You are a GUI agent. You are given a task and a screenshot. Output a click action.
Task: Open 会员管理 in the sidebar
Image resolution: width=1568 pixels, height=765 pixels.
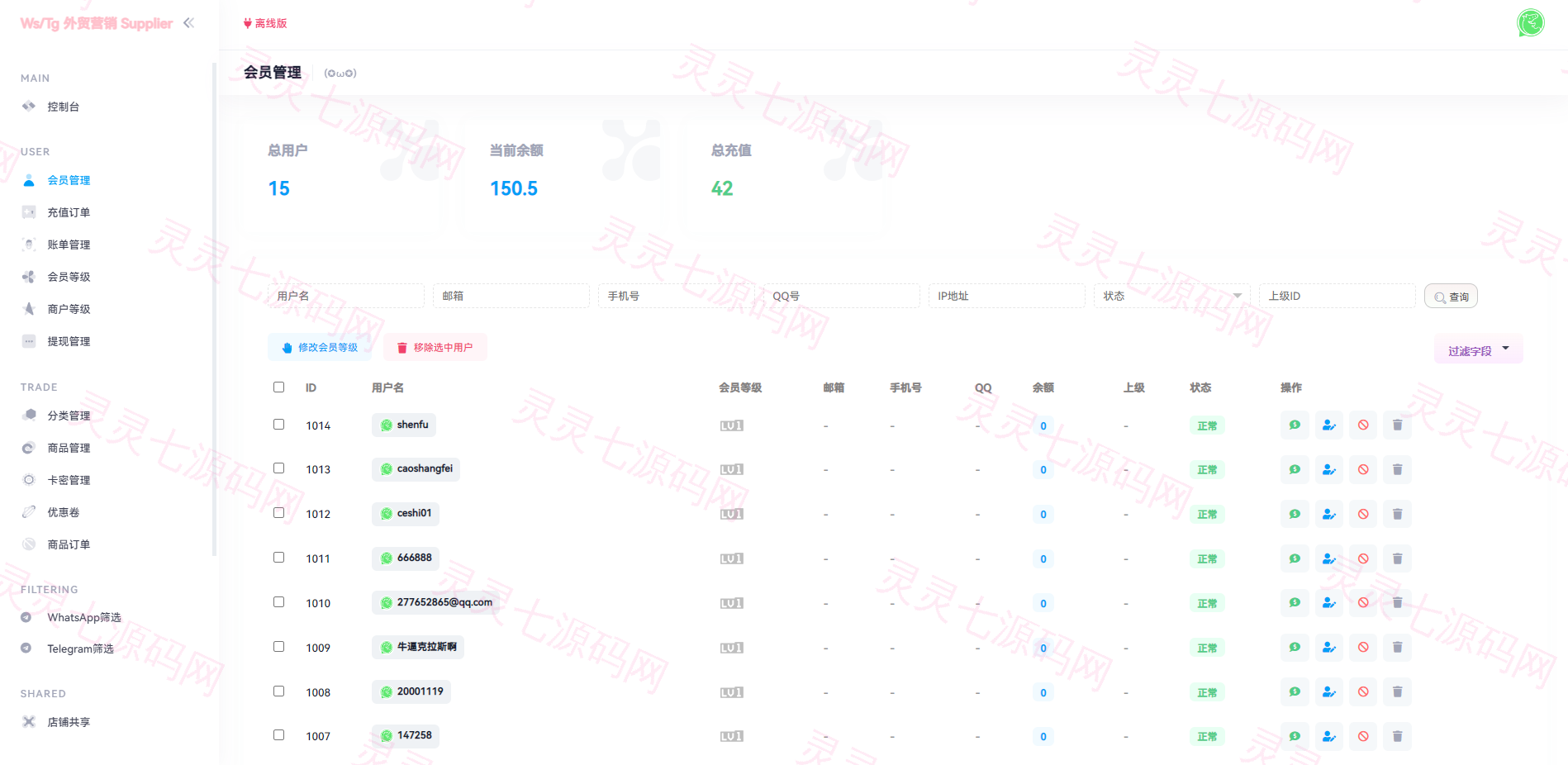click(x=69, y=180)
